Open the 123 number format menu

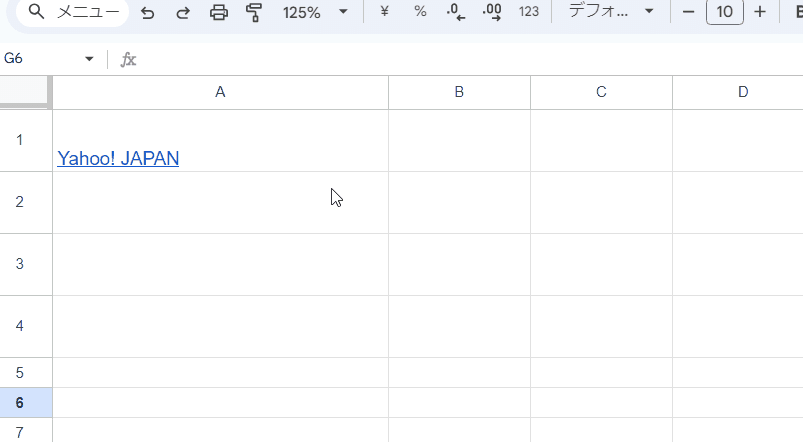coord(529,11)
